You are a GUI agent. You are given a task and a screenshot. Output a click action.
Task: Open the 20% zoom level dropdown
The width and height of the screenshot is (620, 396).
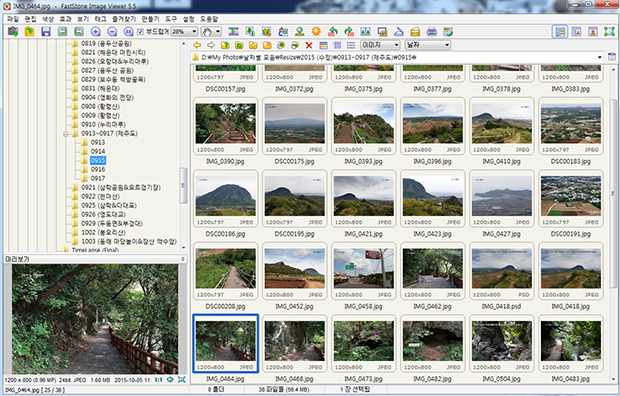pyautogui.click(x=194, y=32)
